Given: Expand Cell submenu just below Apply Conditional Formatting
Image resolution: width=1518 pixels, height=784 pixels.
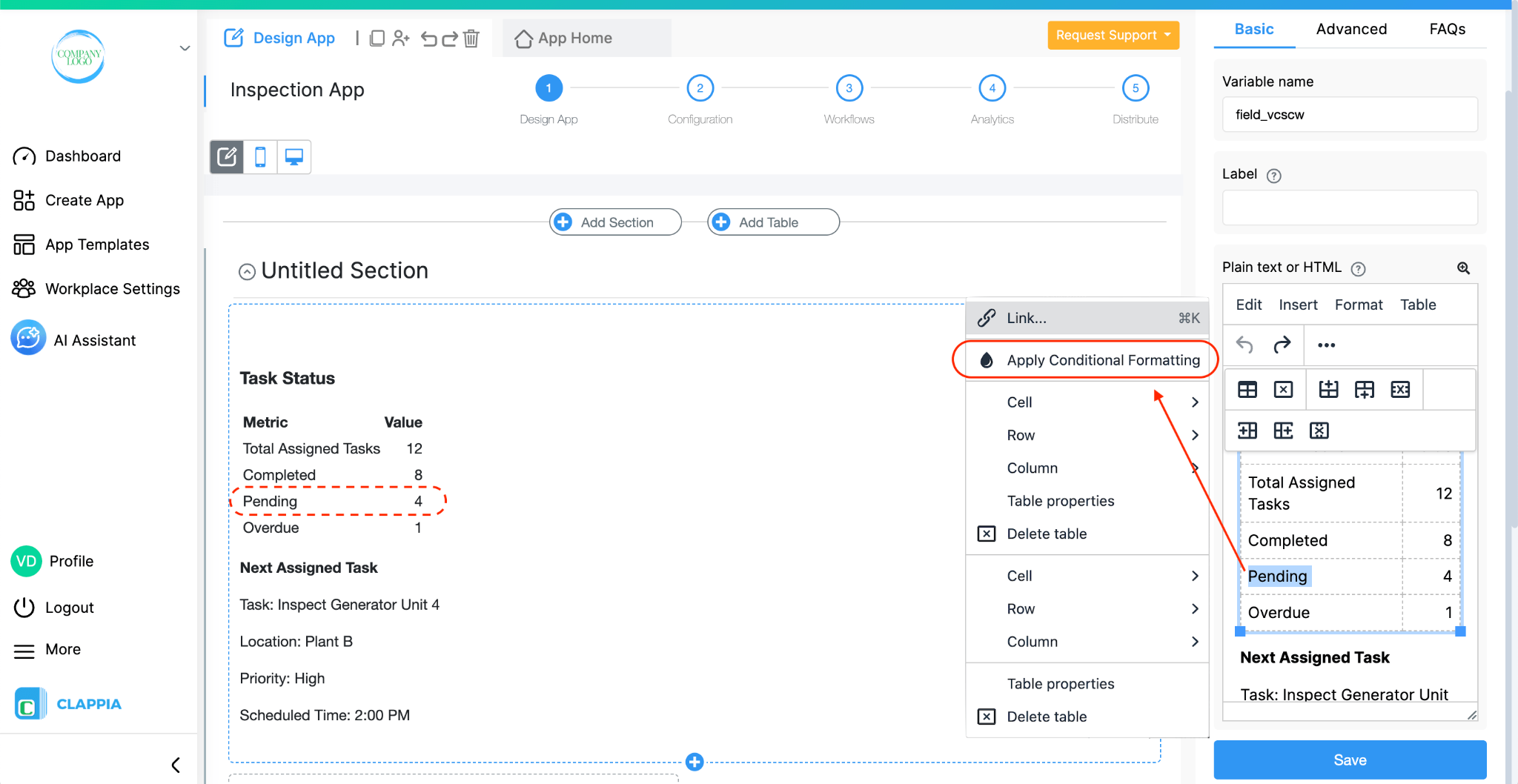Looking at the screenshot, I should 1087,402.
